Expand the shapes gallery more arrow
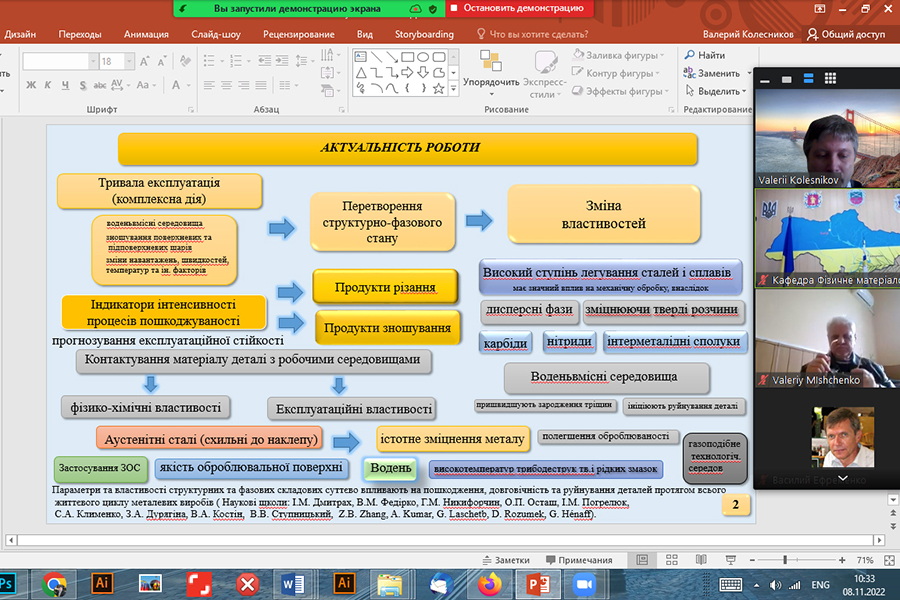This screenshot has width=900, height=600. tap(454, 90)
